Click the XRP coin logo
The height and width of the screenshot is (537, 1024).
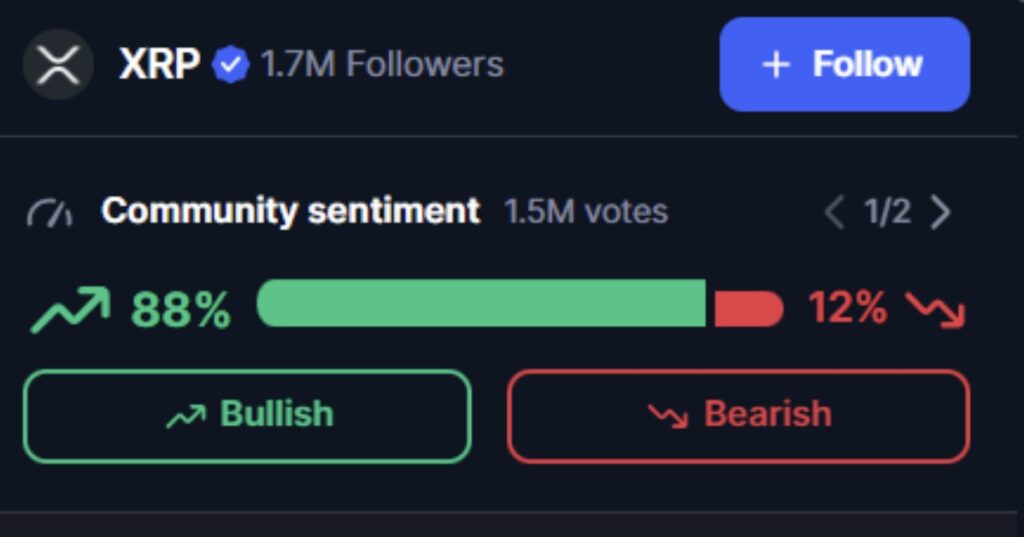(x=58, y=65)
